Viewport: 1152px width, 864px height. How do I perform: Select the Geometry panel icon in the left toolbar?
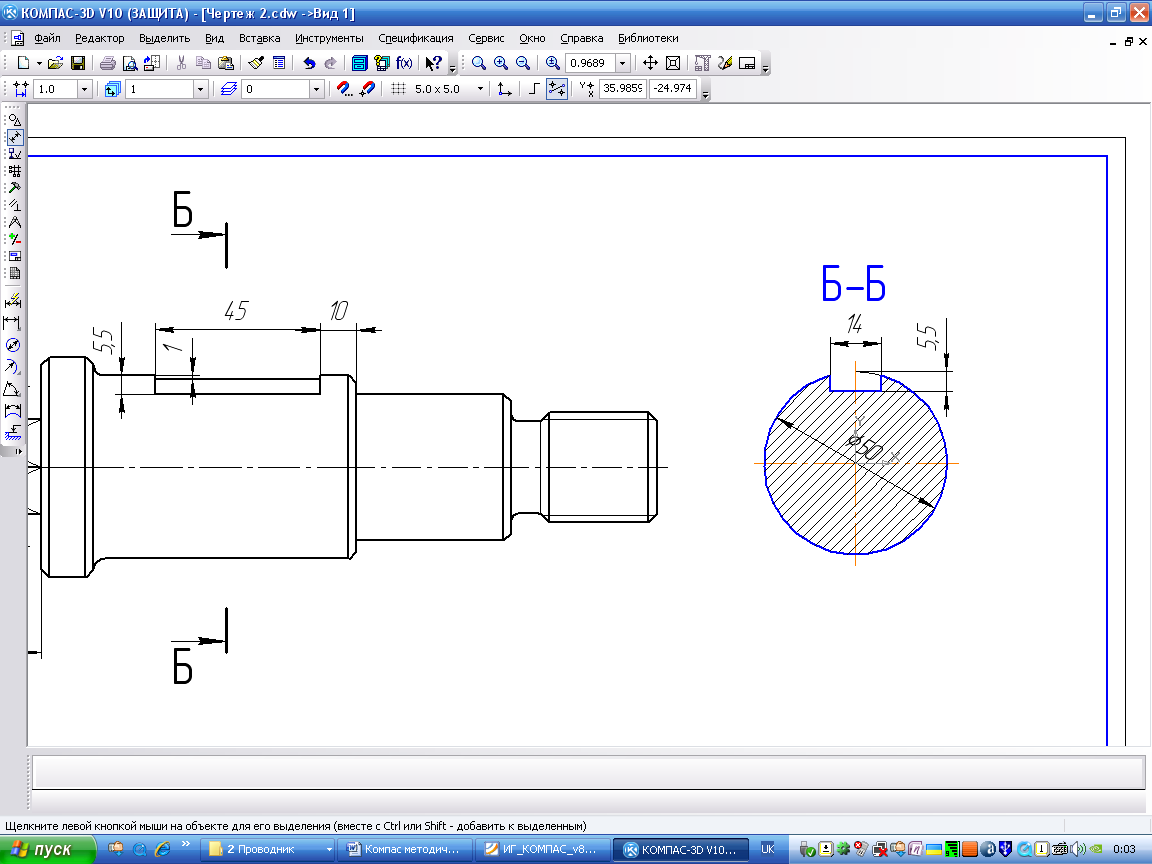(x=15, y=120)
